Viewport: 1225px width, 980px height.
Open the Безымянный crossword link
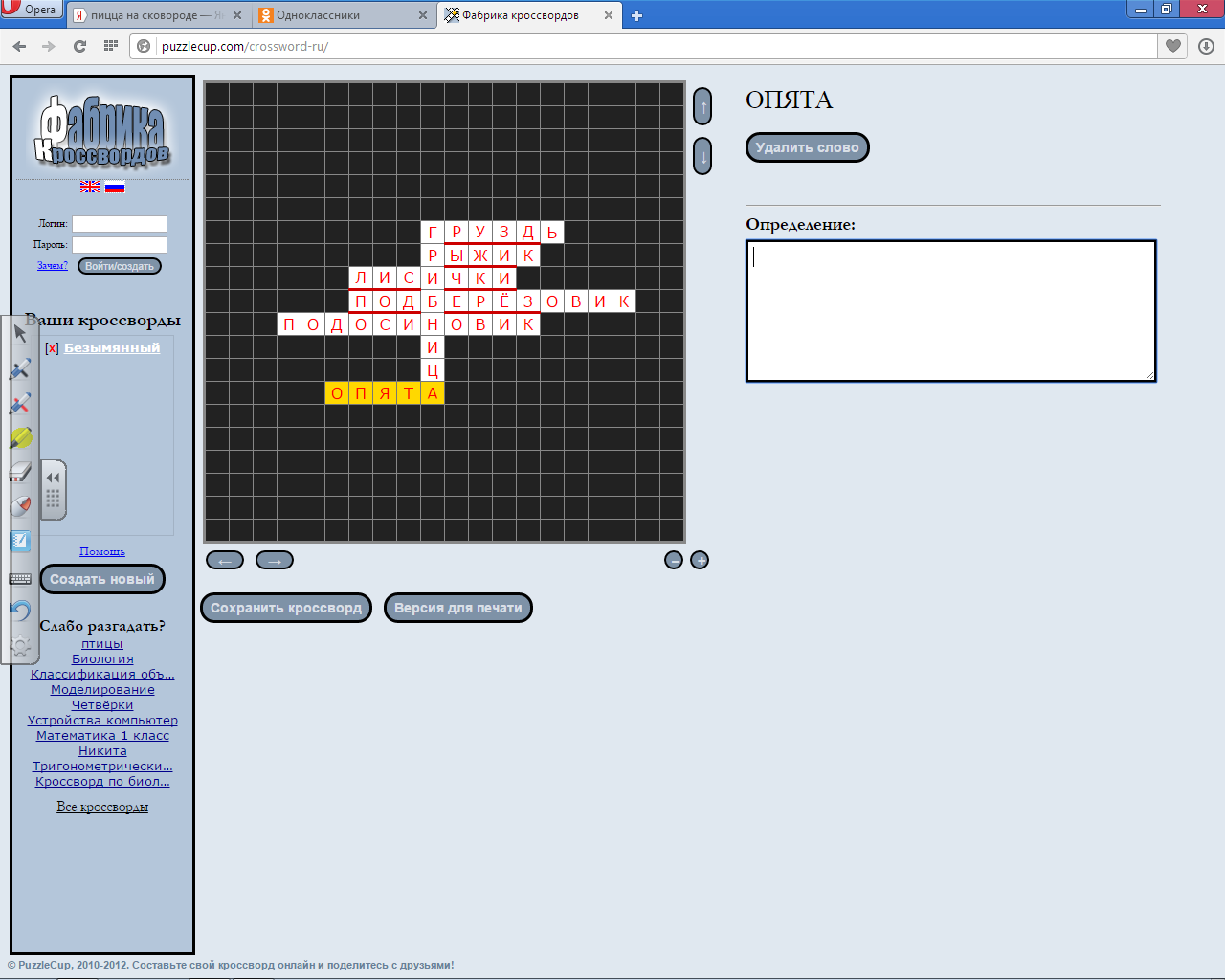coord(112,348)
